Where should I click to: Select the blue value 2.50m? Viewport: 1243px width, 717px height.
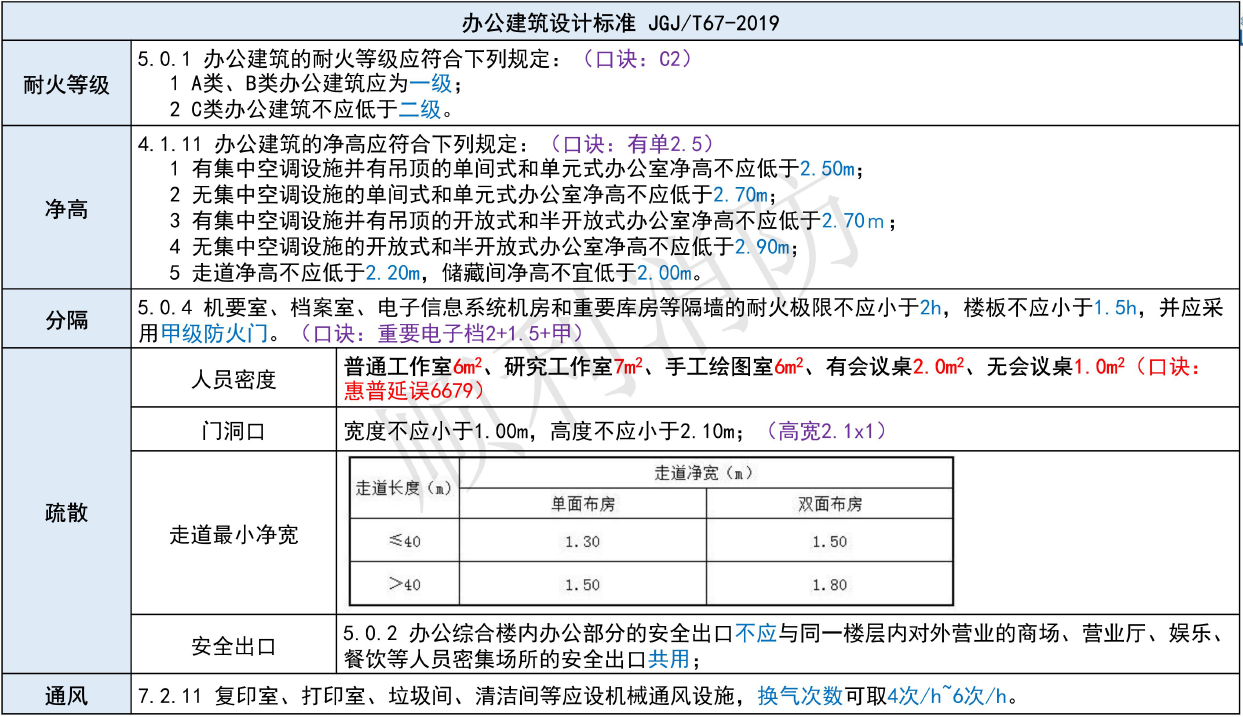(x=828, y=169)
